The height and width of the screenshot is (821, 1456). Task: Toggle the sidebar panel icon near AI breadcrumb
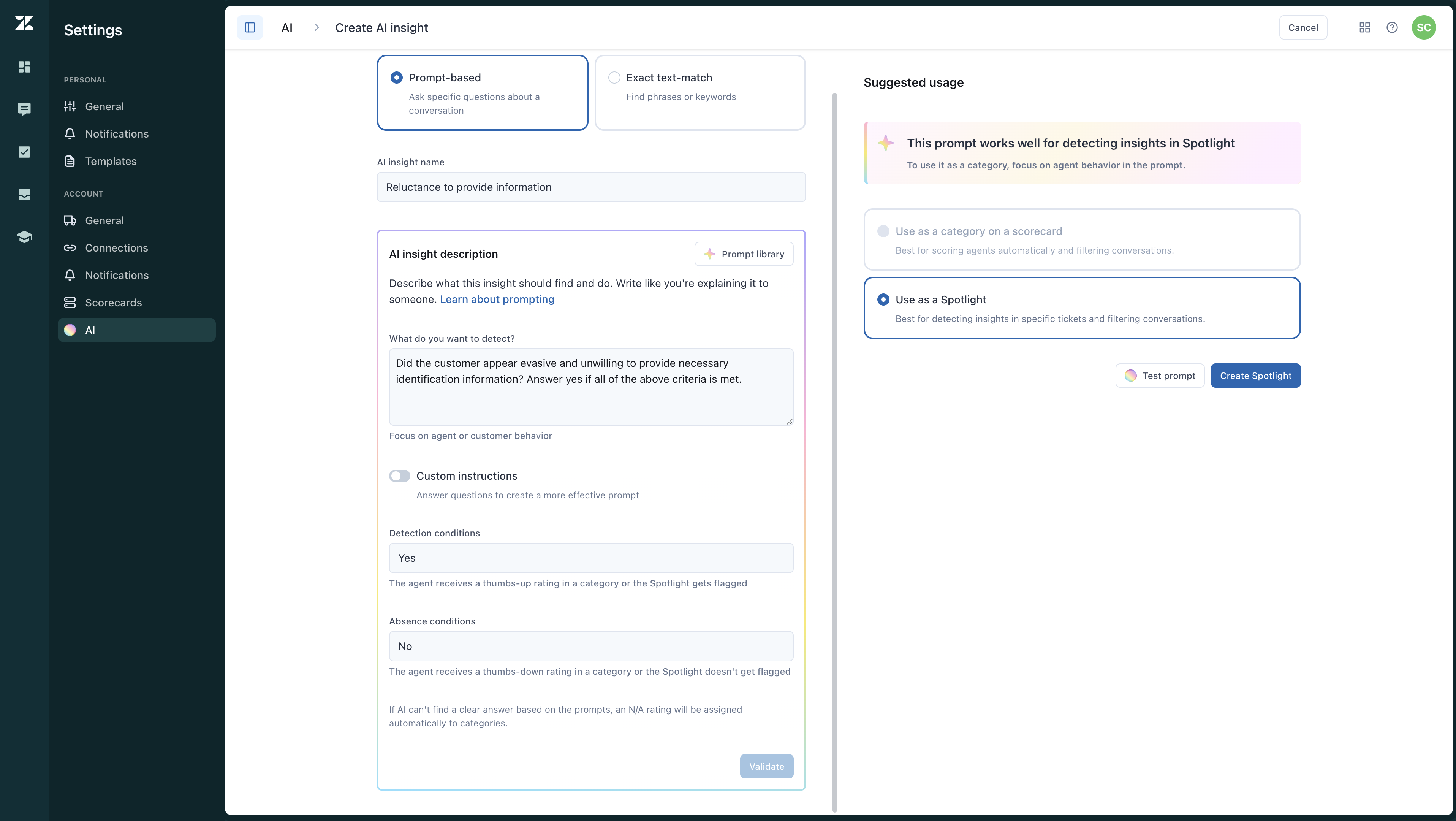[250, 28]
